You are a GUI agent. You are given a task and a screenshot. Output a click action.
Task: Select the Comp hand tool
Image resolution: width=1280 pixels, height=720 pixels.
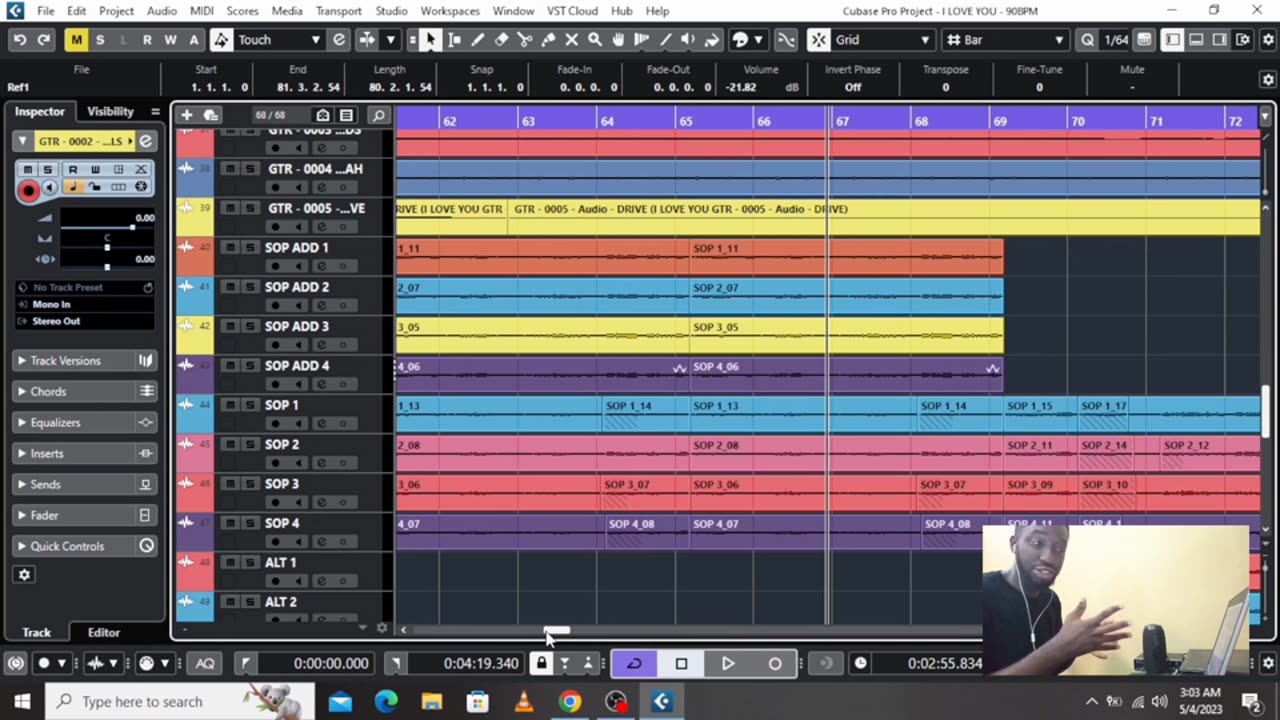(x=619, y=40)
